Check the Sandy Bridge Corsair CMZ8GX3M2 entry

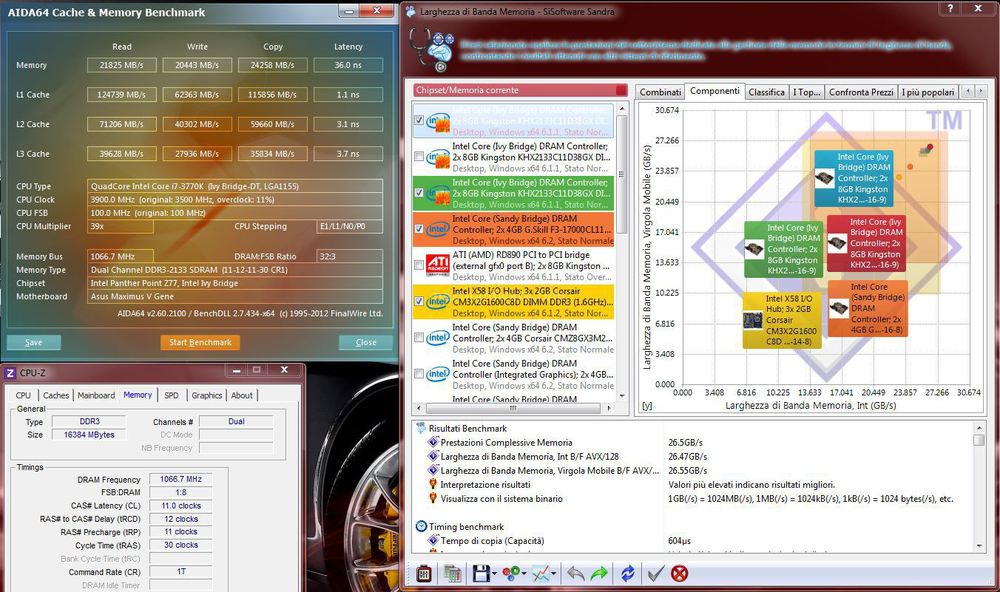pyautogui.click(x=419, y=337)
